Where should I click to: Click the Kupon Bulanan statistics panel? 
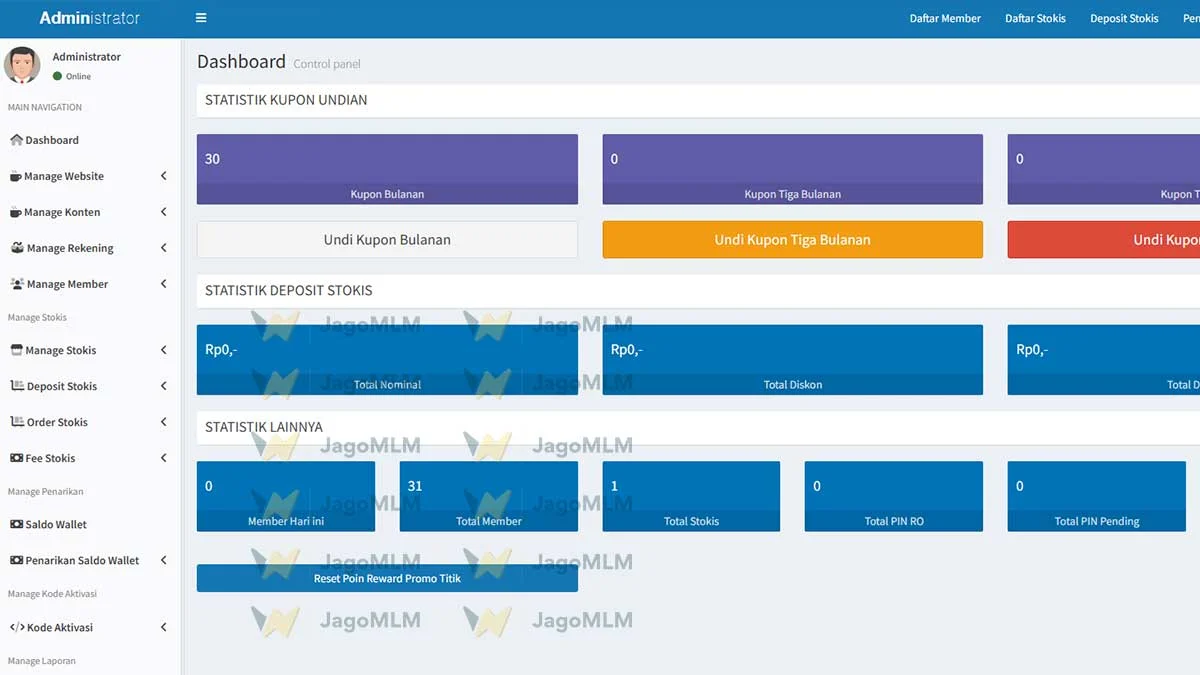pyautogui.click(x=387, y=169)
